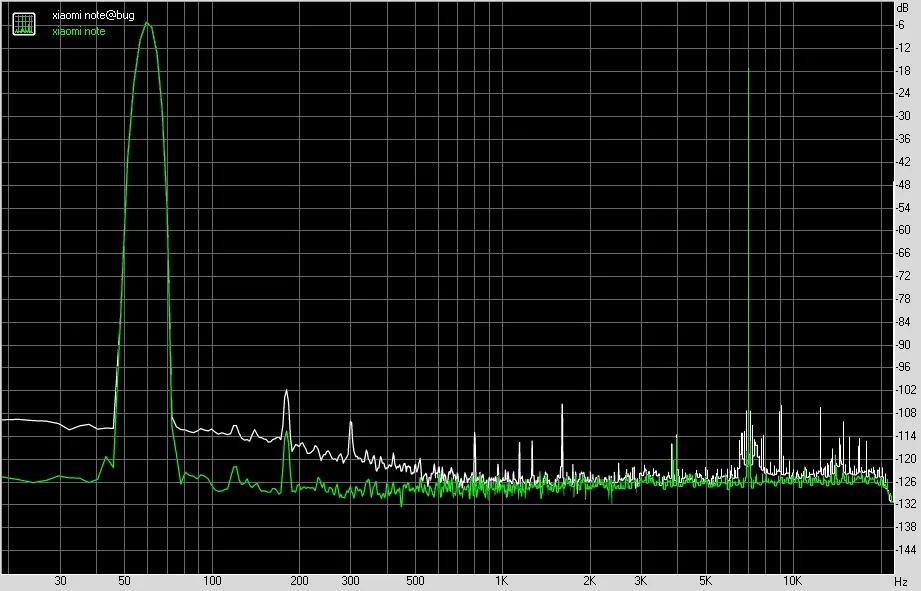Screen dimensions: 921x591
Task: Click the -102 dB axis value
Action: (905, 389)
